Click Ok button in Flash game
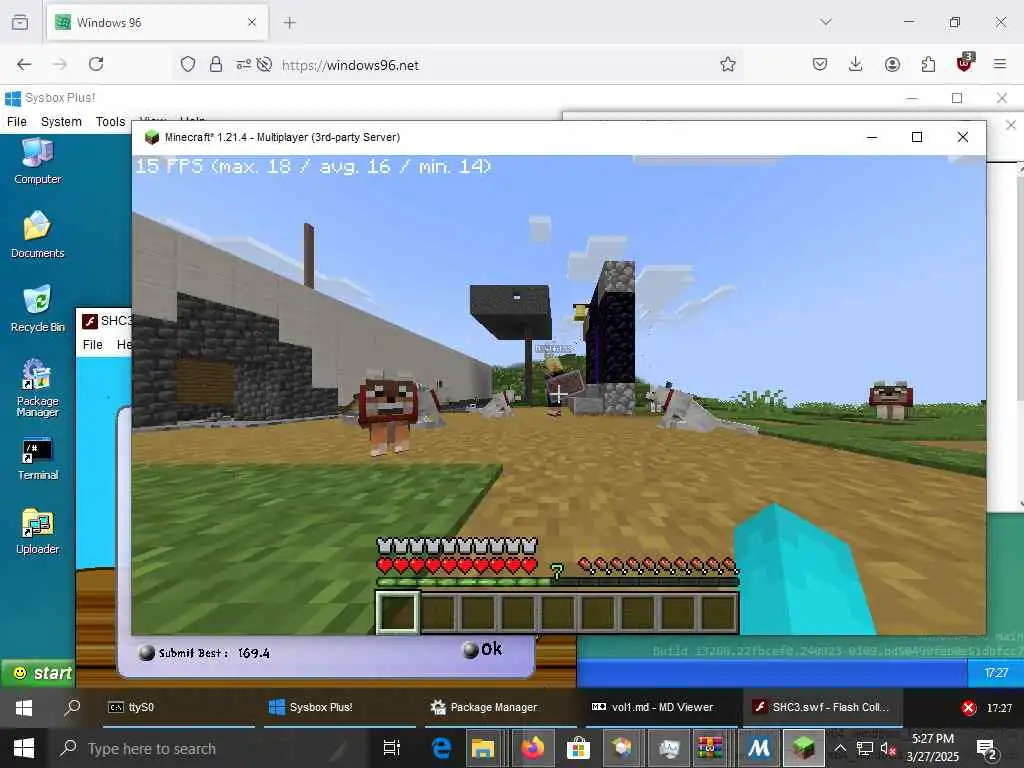The image size is (1024, 768). [482, 649]
